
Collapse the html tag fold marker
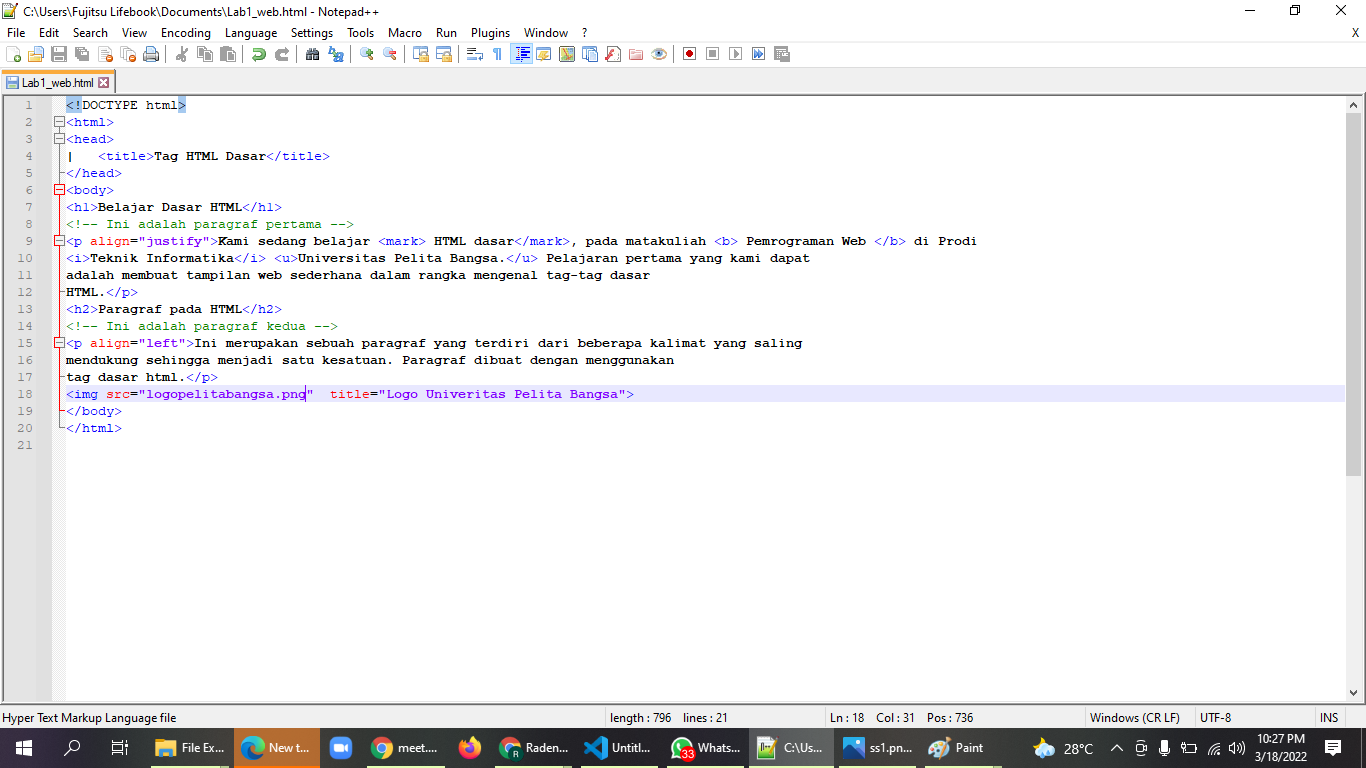point(59,122)
